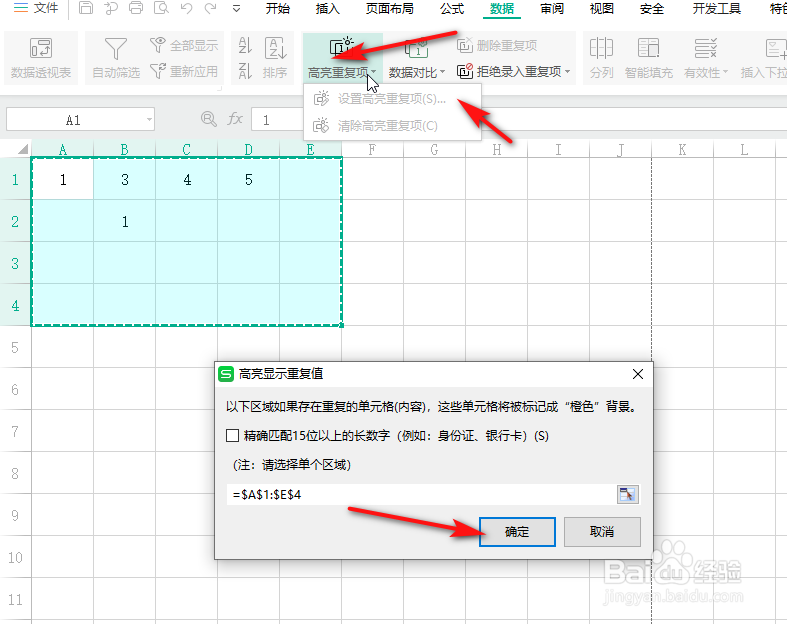Image resolution: width=787 pixels, height=624 pixels.
Task: Open the 文件 menu
Action: tap(35, 9)
